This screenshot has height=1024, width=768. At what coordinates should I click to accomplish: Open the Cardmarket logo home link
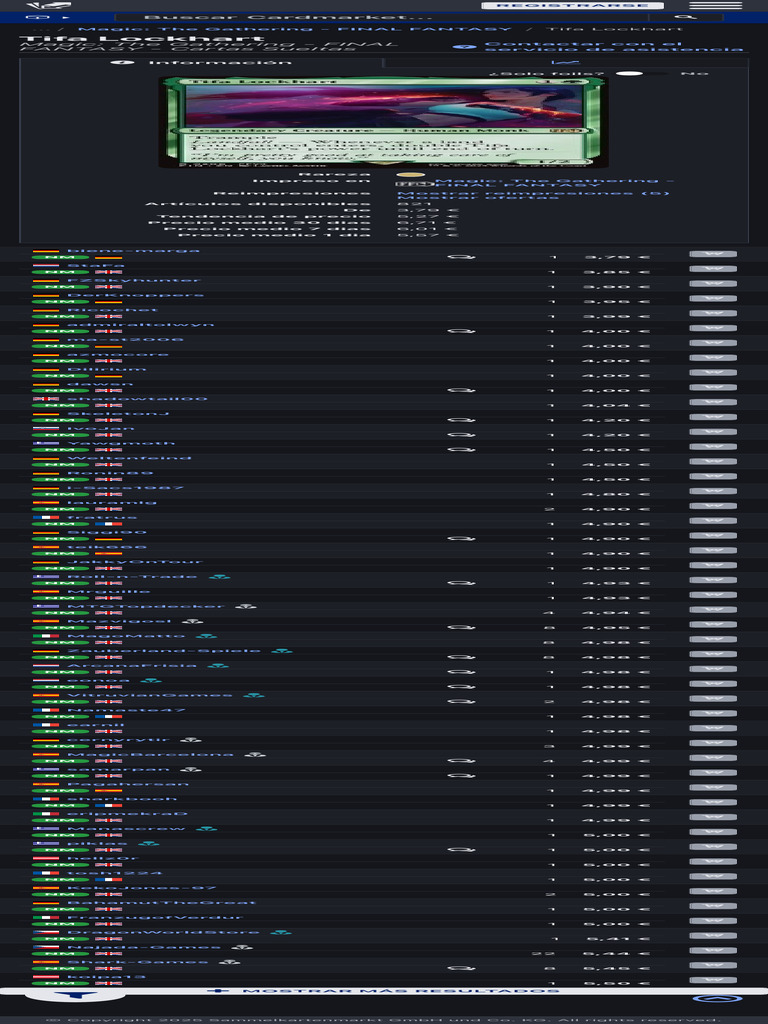tap(49, 5)
